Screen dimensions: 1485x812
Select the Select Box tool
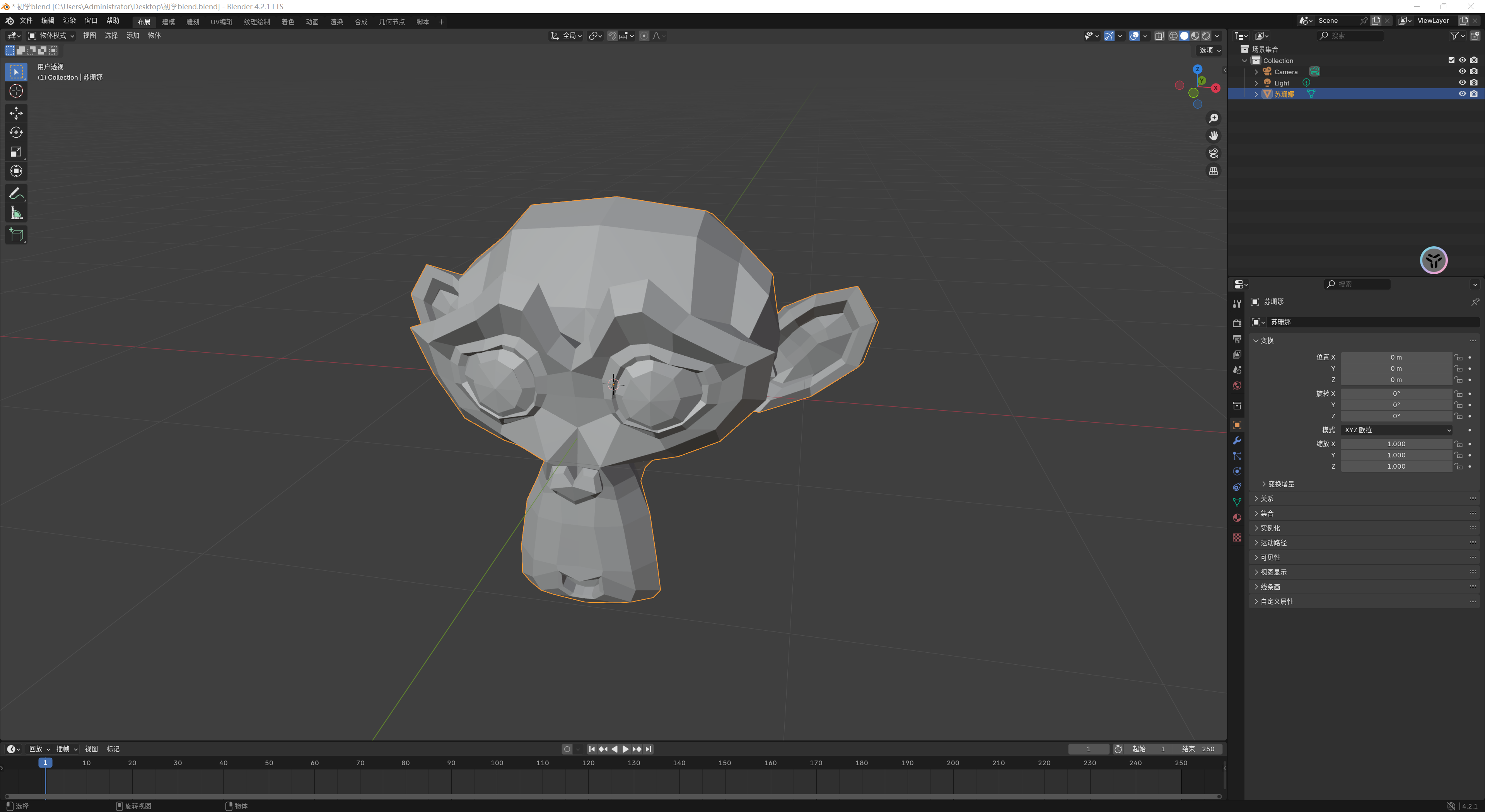[x=16, y=72]
